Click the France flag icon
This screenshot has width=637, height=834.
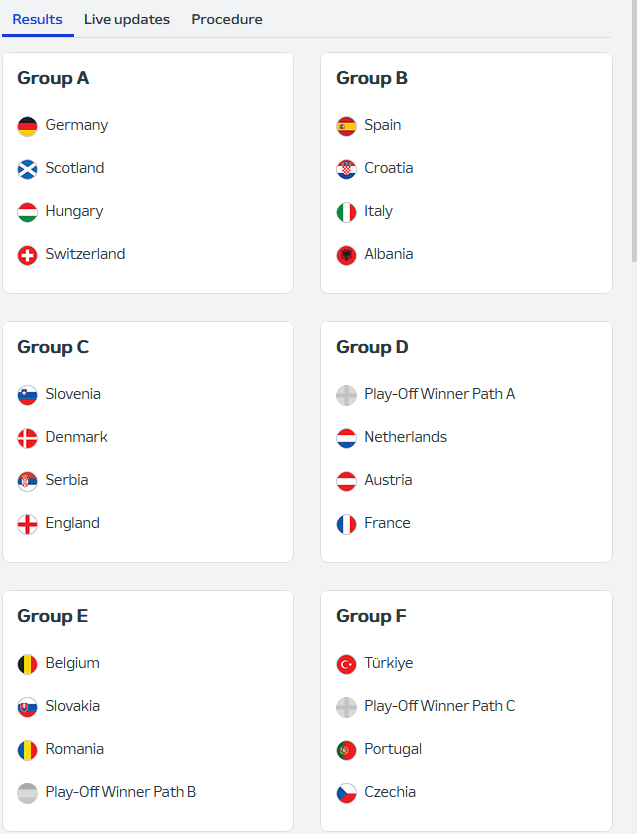click(x=346, y=522)
